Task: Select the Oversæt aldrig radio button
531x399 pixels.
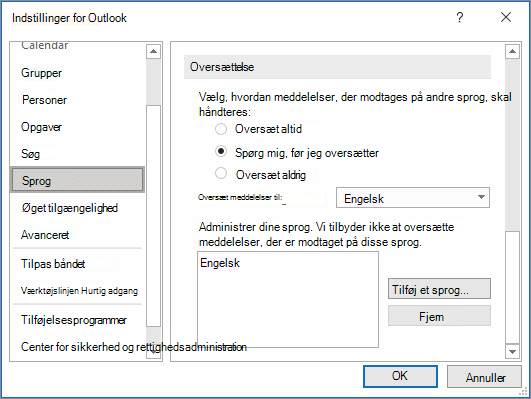Action: pos(221,173)
